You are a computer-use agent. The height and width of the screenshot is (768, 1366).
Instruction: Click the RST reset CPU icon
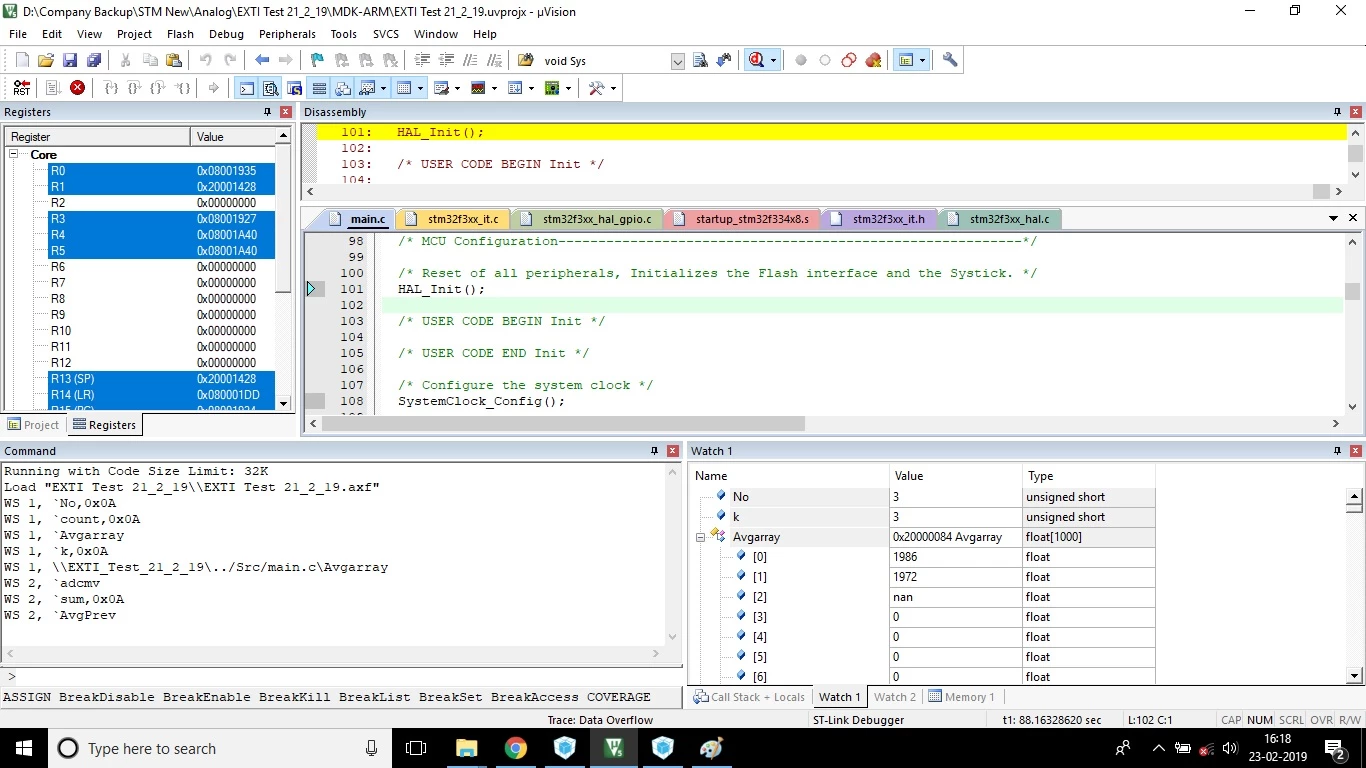(21, 88)
